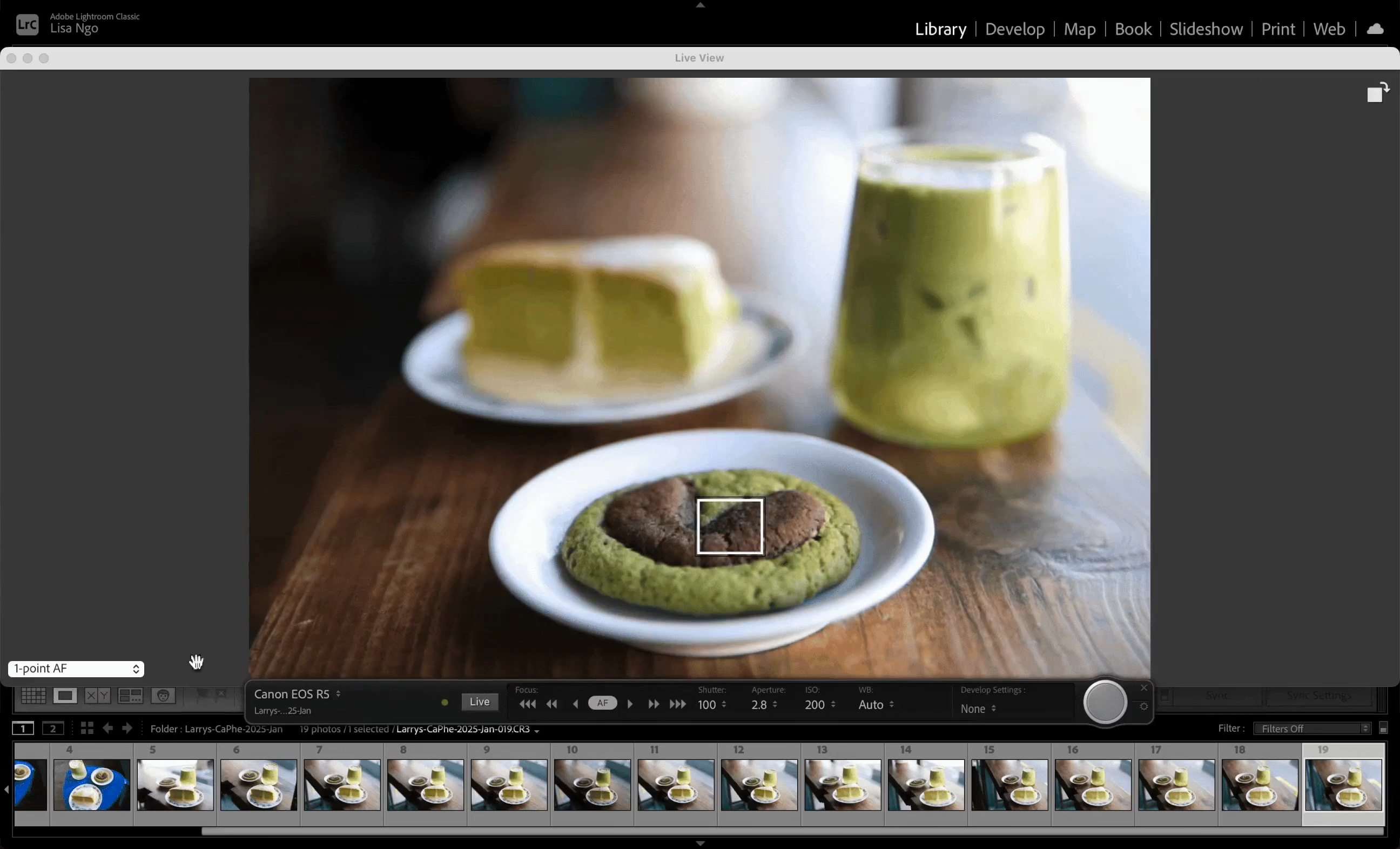Select filmstrip thumbnail number 12
Screen dimensions: 1400x849
point(759,784)
